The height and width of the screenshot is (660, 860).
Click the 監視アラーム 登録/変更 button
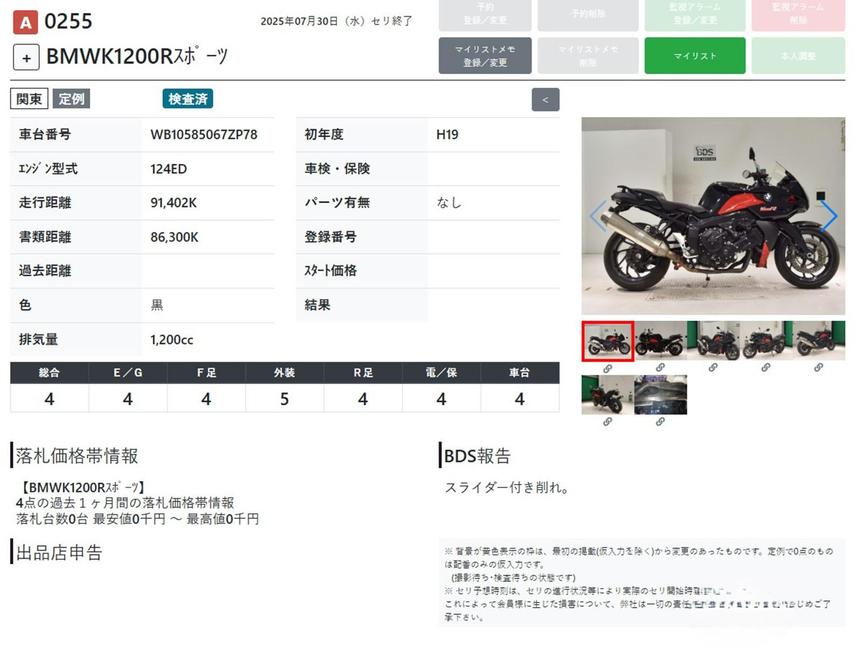tap(694, 15)
